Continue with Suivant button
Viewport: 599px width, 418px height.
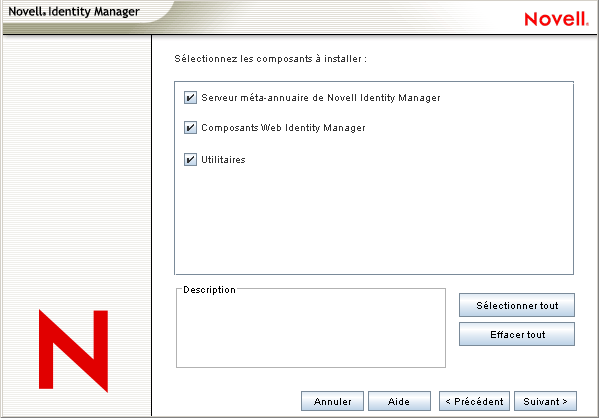click(545, 401)
